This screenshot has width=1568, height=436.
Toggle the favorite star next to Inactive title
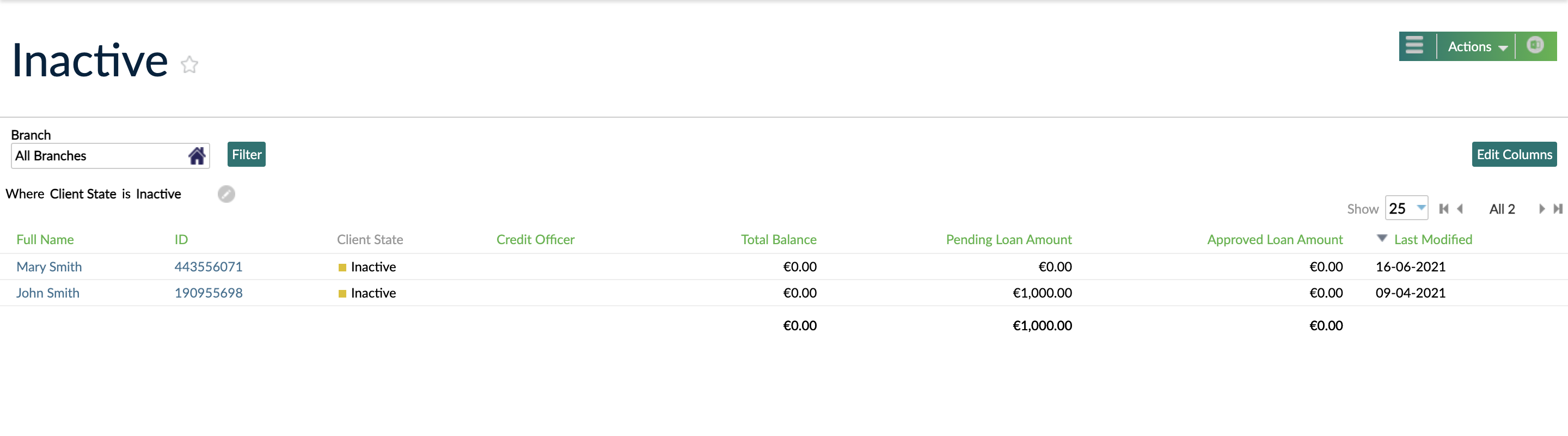(x=189, y=64)
